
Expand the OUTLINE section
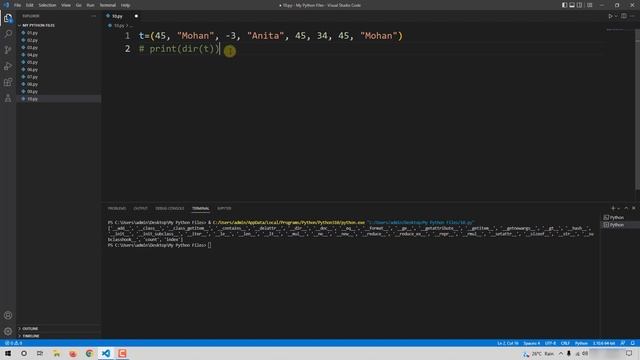pos(30,329)
